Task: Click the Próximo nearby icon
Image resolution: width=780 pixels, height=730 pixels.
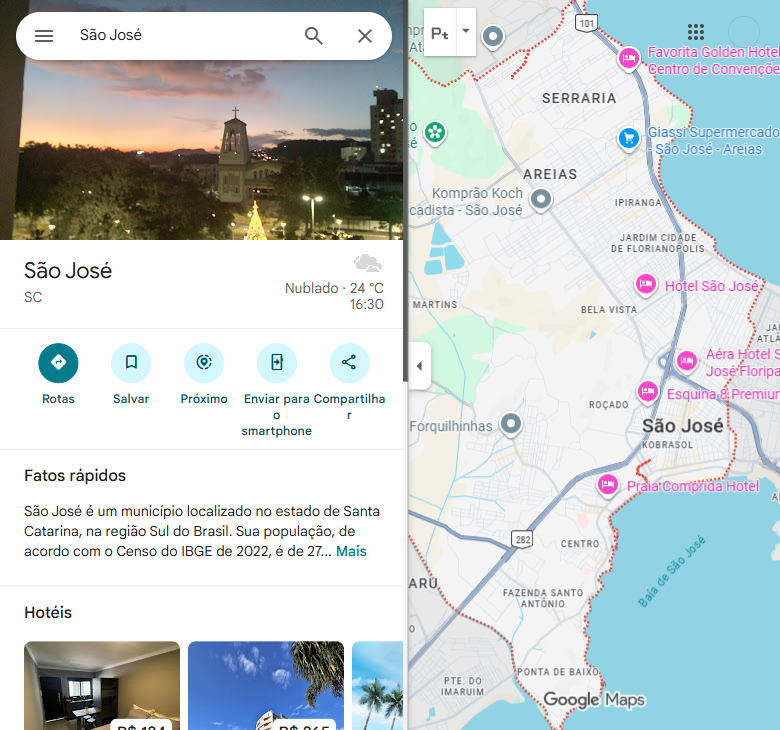Action: [x=204, y=363]
